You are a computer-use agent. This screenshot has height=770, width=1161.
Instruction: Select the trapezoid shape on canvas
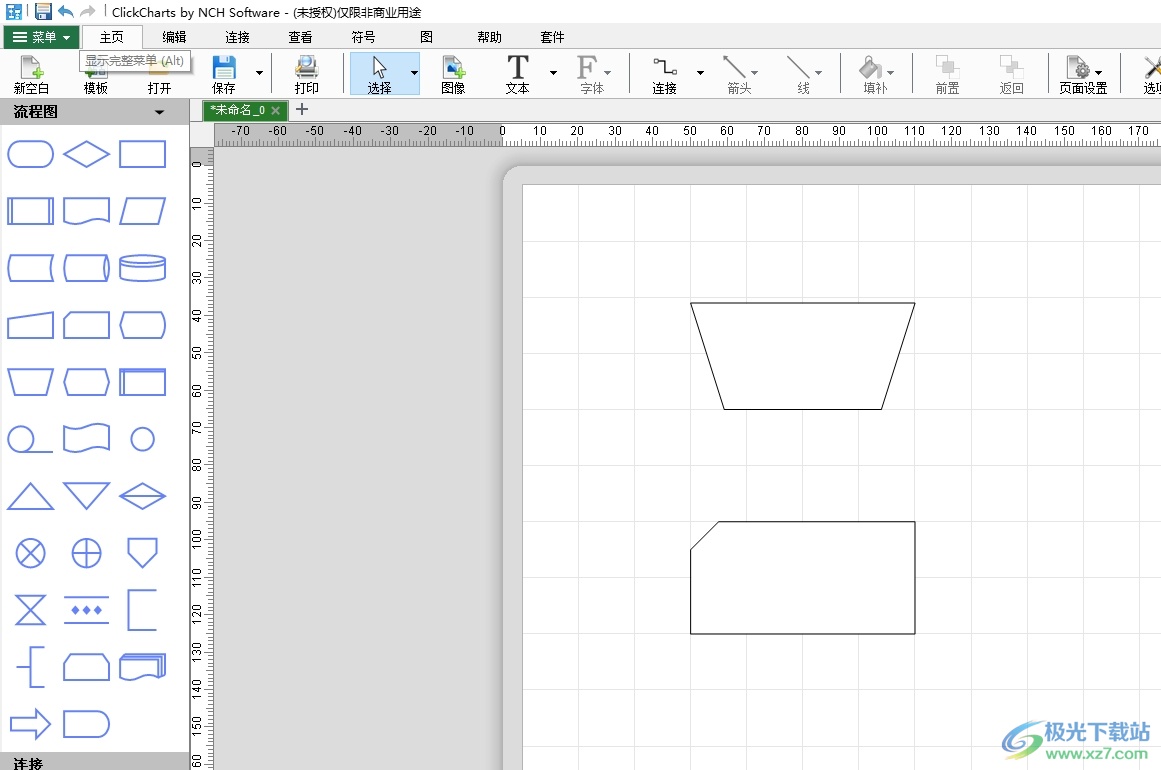[x=803, y=356]
